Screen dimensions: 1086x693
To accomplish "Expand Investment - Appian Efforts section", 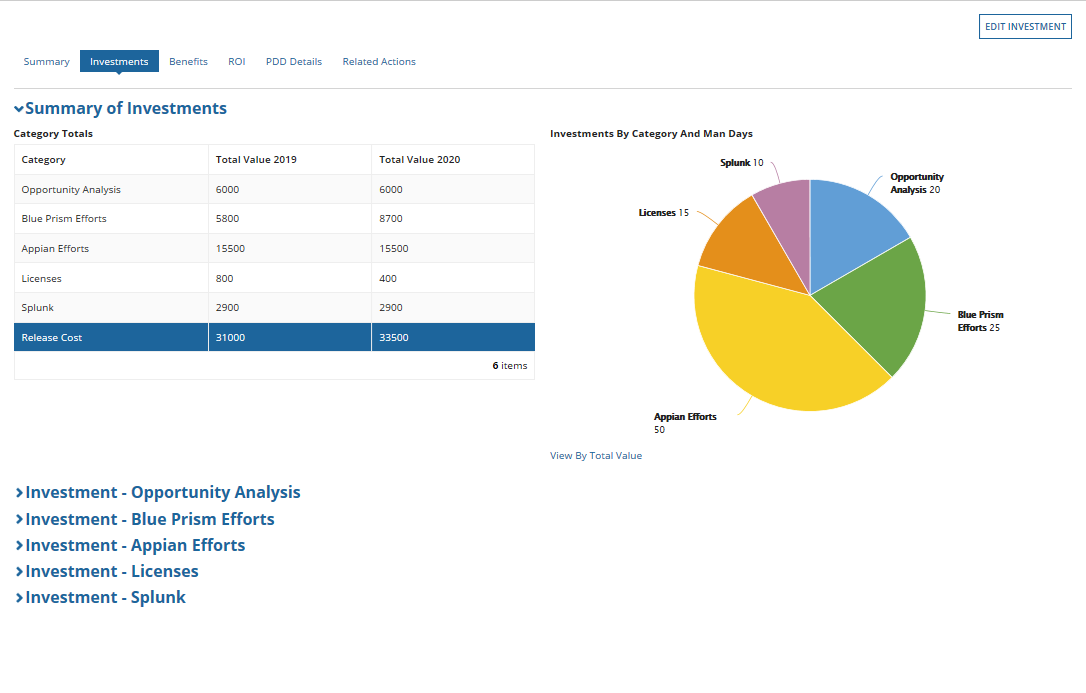I will [130, 546].
